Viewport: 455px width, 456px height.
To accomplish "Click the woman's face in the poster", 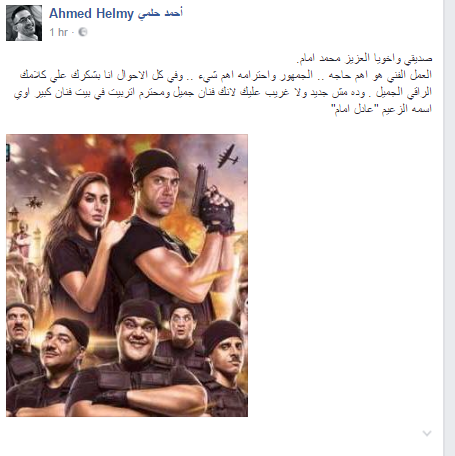I will coord(95,202).
